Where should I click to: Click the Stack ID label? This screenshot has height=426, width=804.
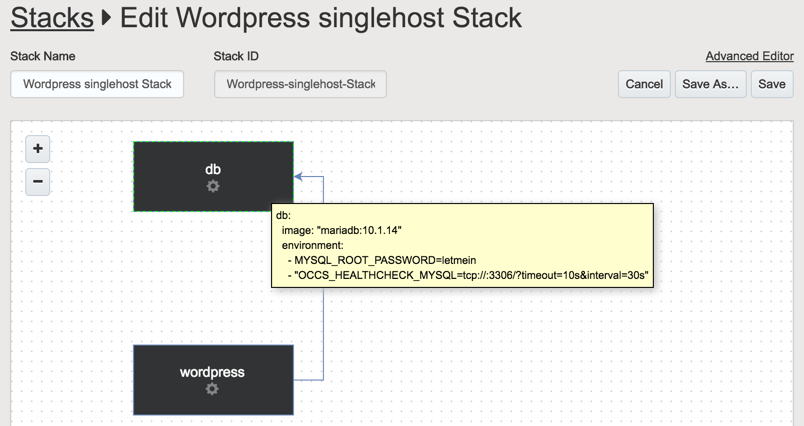click(x=236, y=56)
